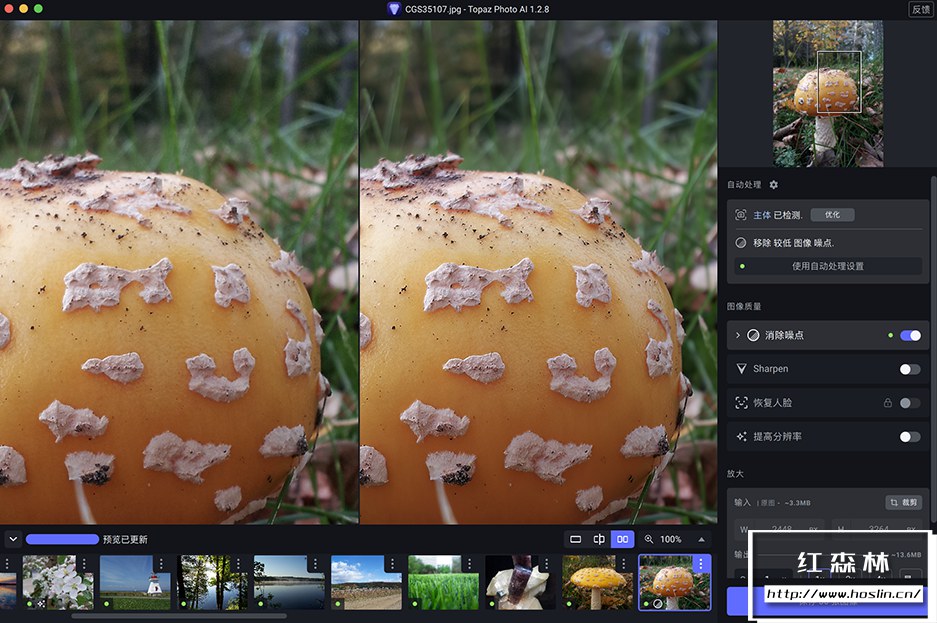This screenshot has height=623, width=937.
Task: Turn on 提高分辨率 toggle
Action: tap(909, 437)
